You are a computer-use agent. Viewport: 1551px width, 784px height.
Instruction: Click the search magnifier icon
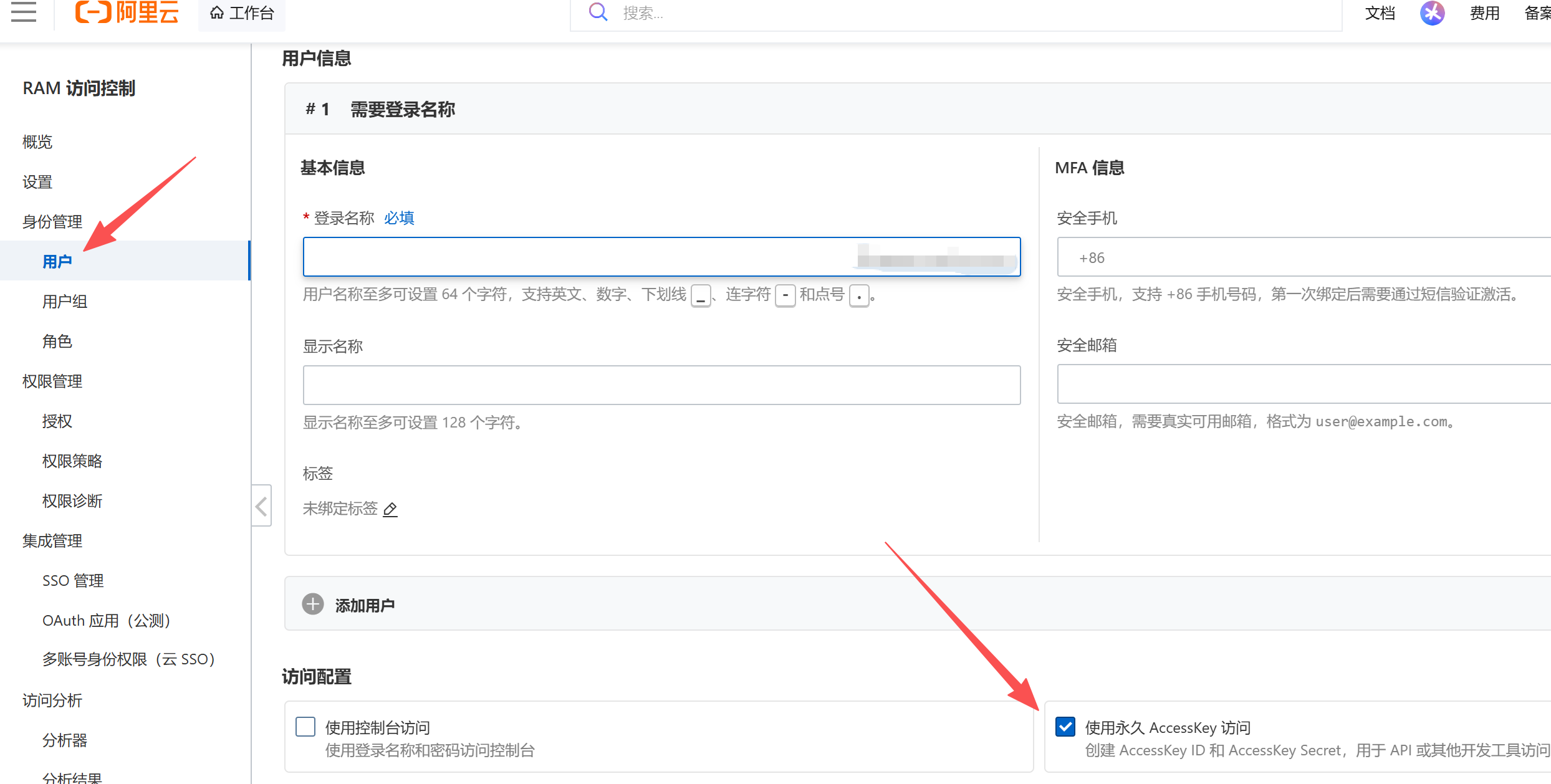pos(598,12)
